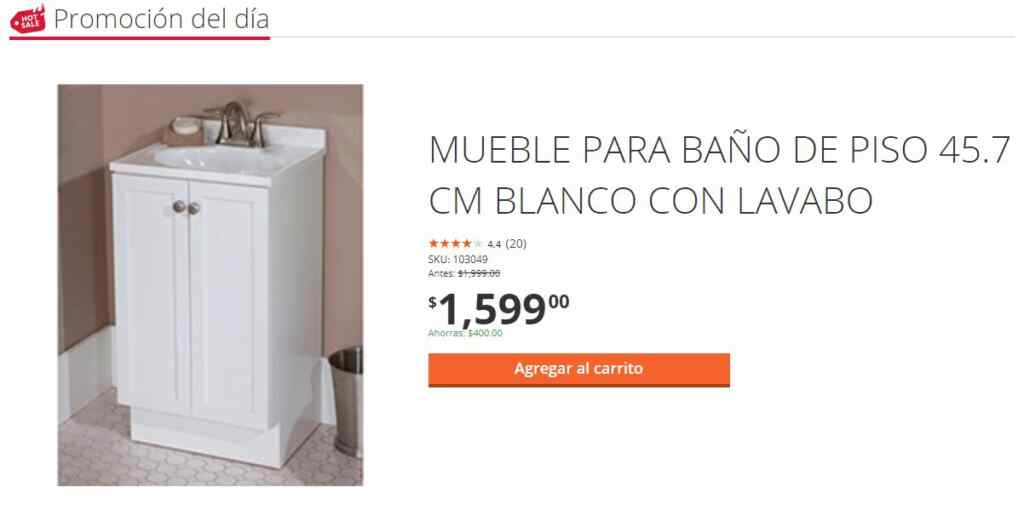
Task: Click the large $1,599 price
Action: click(x=499, y=310)
